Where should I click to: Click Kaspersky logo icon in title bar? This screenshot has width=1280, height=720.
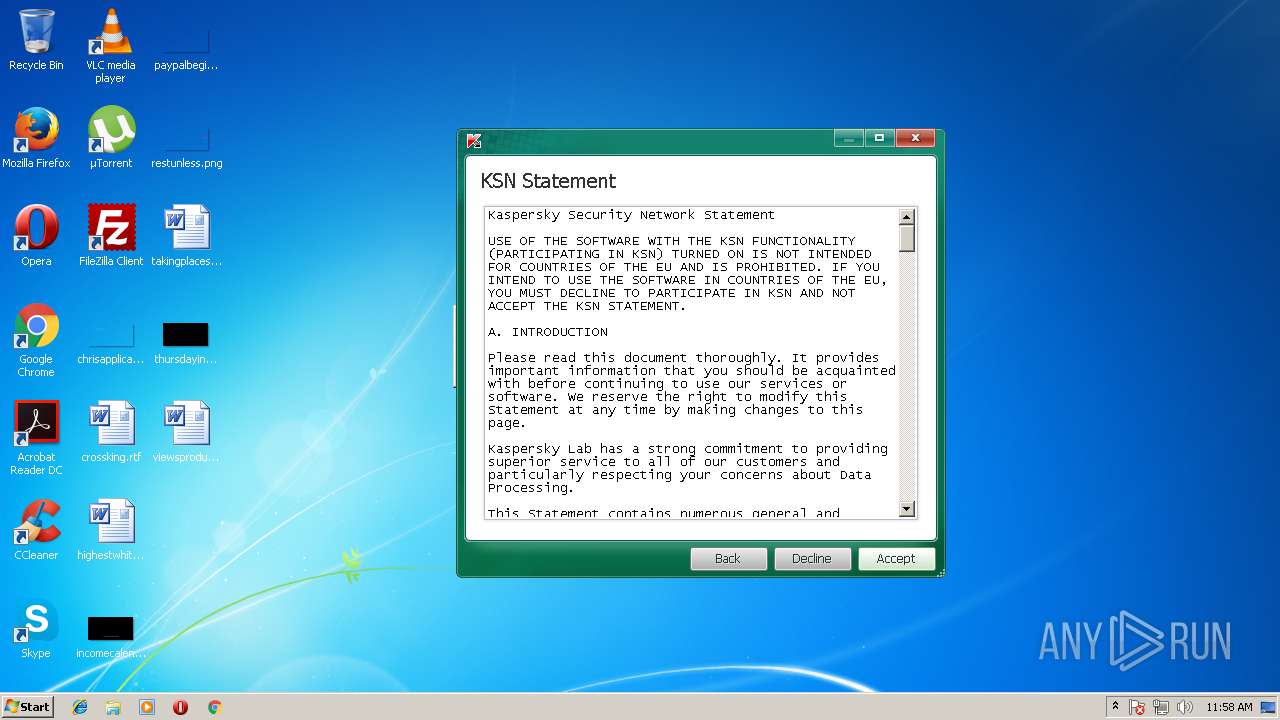click(x=474, y=140)
